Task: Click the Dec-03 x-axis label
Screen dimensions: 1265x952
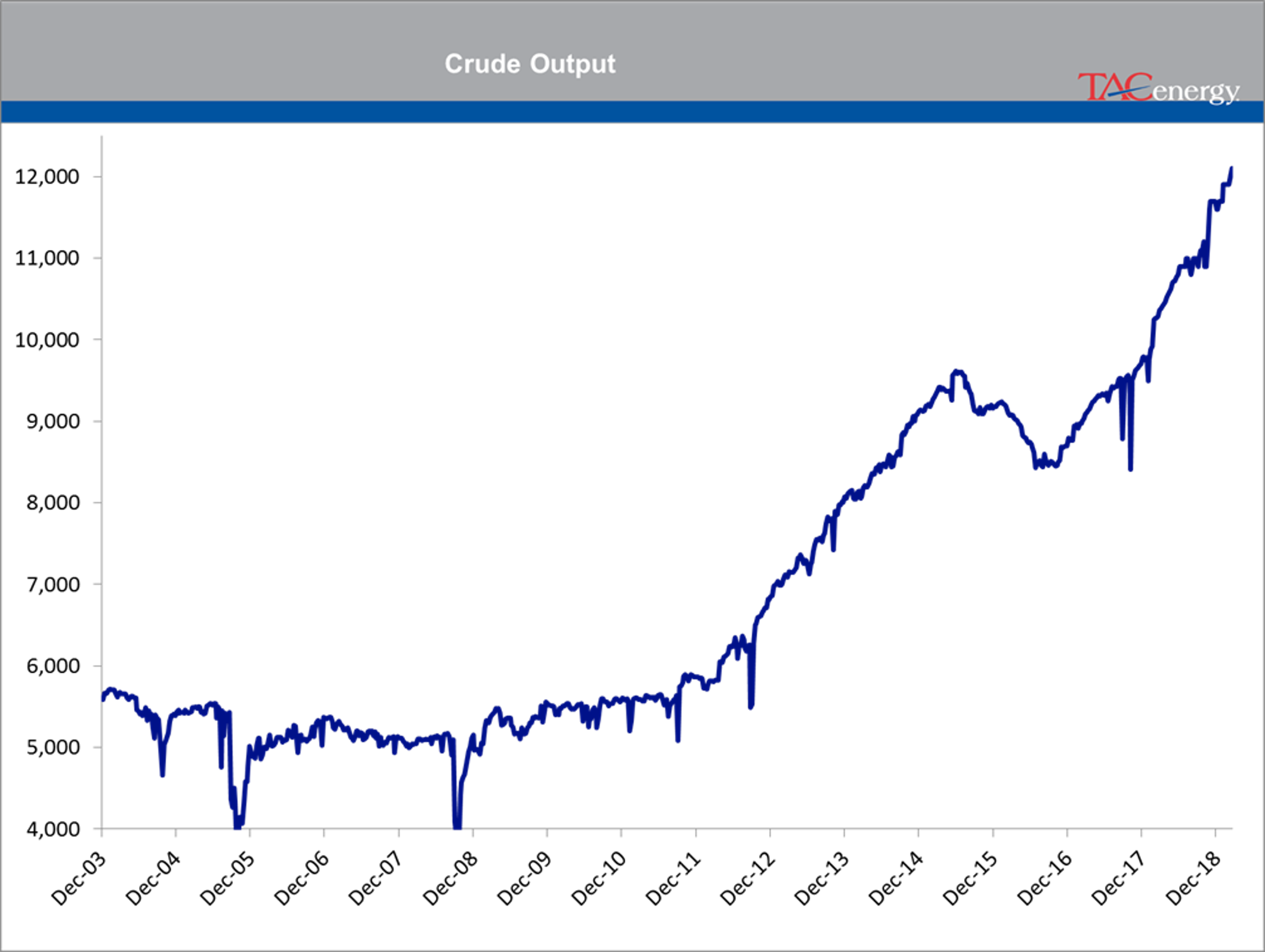Action: (x=78, y=879)
